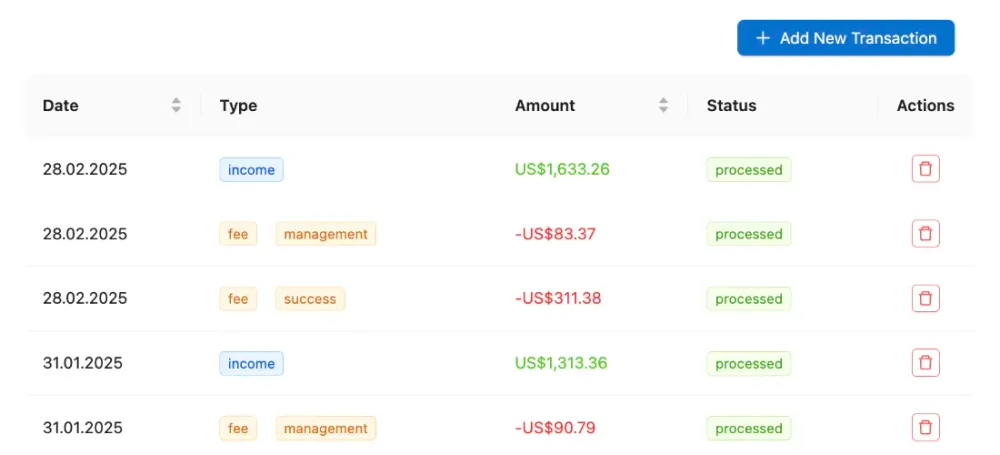1000x455 pixels.
Task: Delete the -US$311.38 success fee transaction
Action: [925, 298]
